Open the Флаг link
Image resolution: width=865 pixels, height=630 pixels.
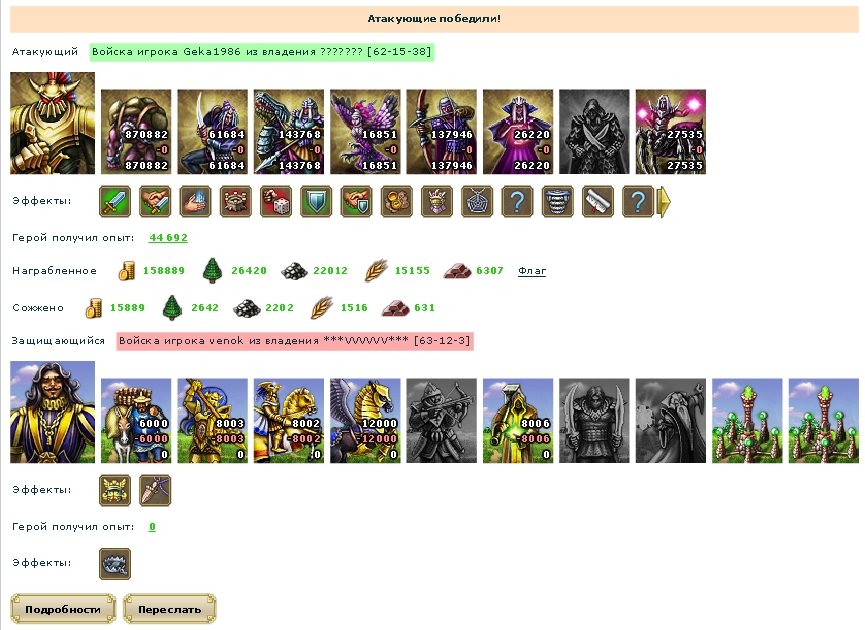coord(532,271)
